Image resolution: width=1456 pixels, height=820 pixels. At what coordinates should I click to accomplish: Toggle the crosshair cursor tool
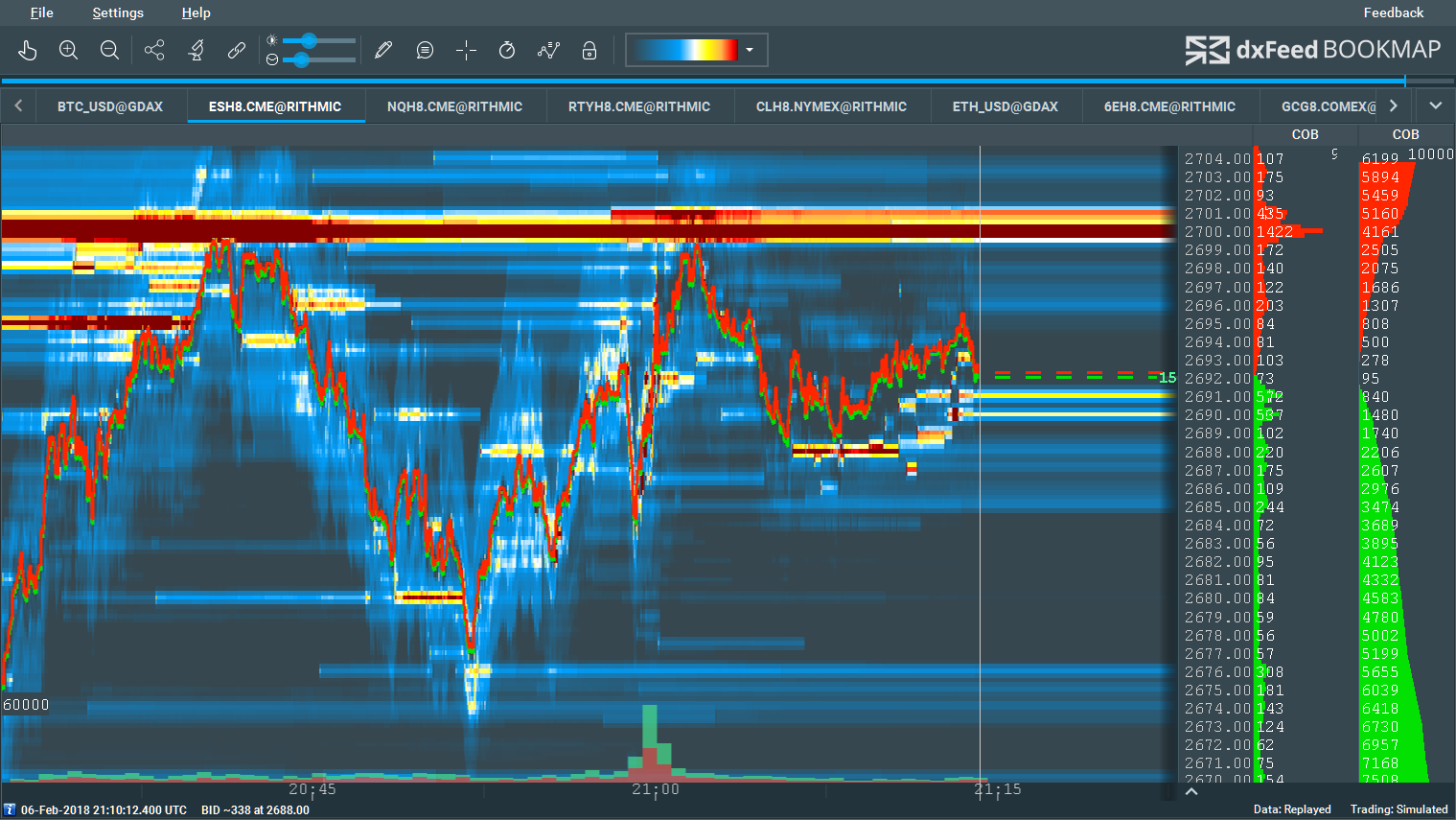point(466,50)
